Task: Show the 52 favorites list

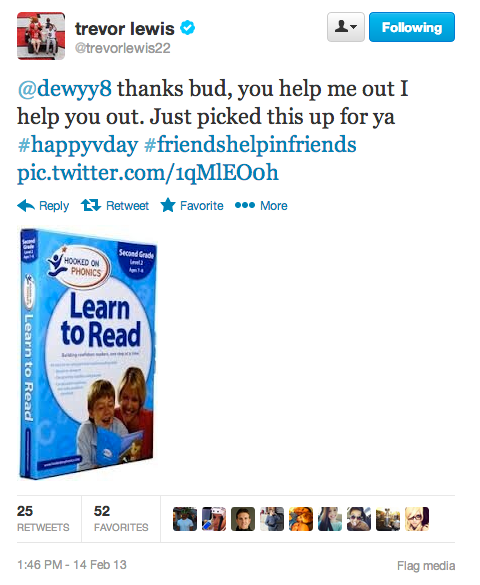Action: tap(121, 519)
